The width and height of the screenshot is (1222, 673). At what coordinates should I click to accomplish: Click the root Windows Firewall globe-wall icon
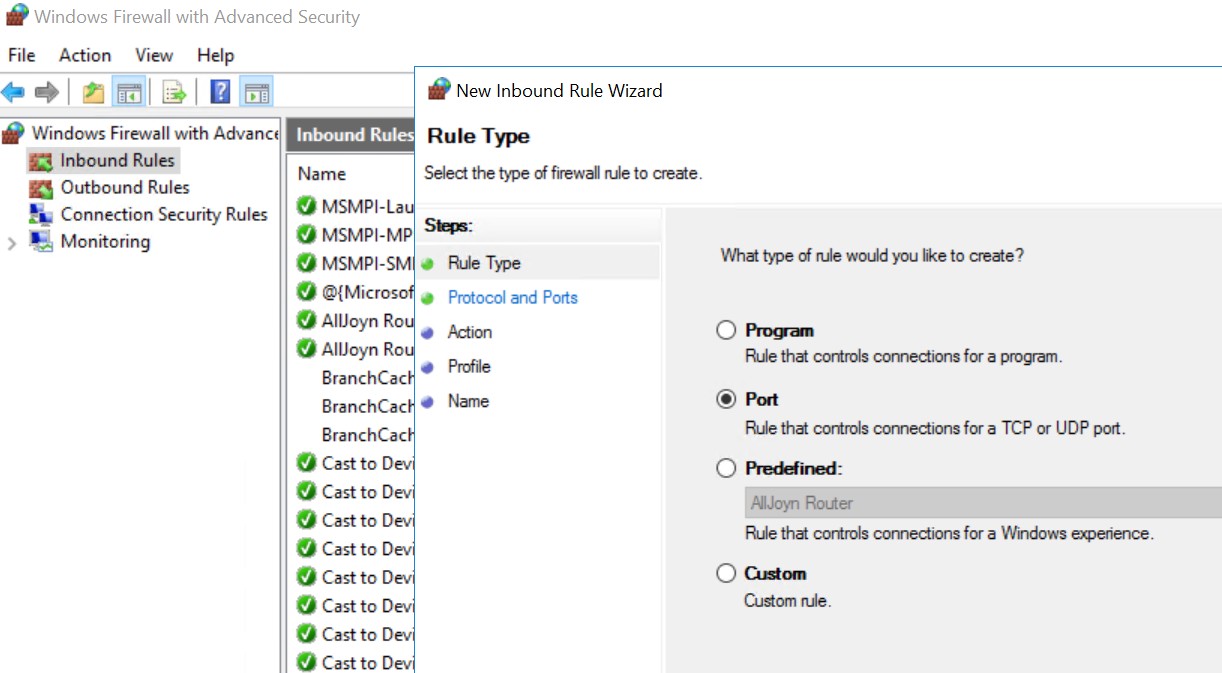[x=13, y=133]
